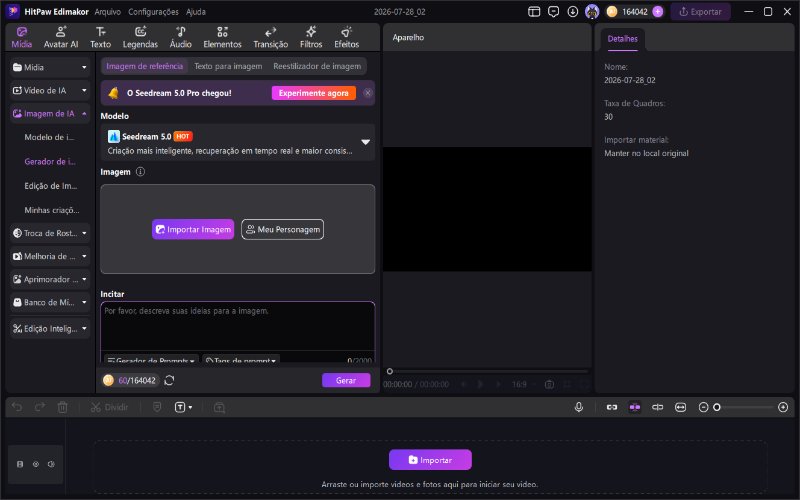Screen dimensions: 800x500
Task: Toggle the track link icon
Action: point(612,407)
